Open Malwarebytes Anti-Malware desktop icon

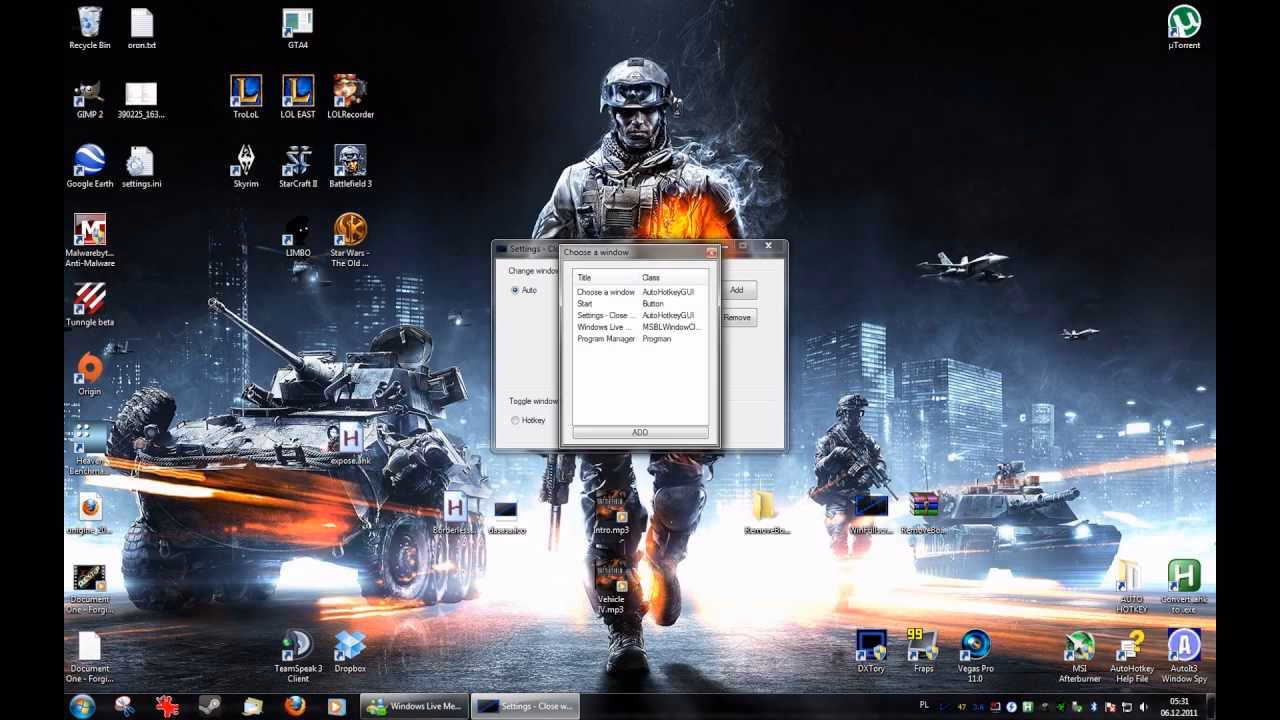90,240
